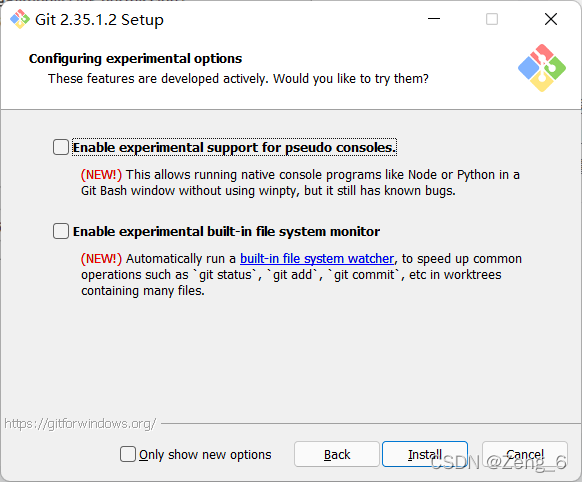Close the Git Setup dialog
Image resolution: width=582 pixels, height=482 pixels.
pyautogui.click(x=551, y=19)
